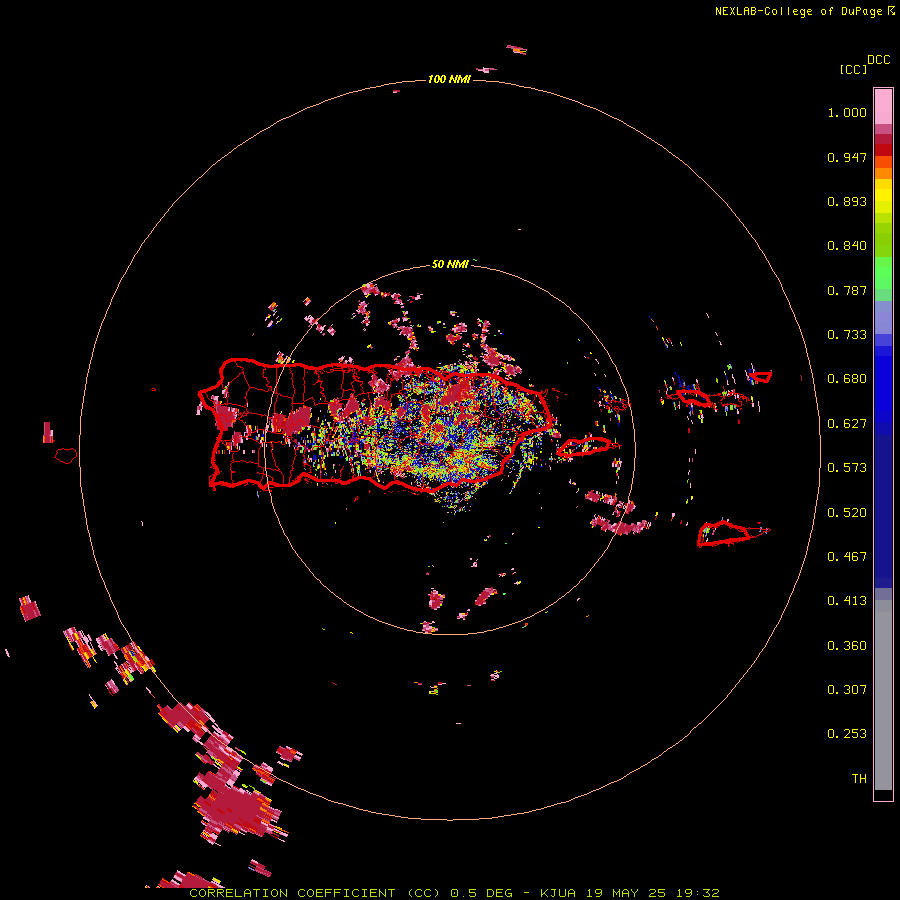Image resolution: width=900 pixels, height=900 pixels.
Task: Select the 0.787 scale value
Action: [x=847, y=290]
